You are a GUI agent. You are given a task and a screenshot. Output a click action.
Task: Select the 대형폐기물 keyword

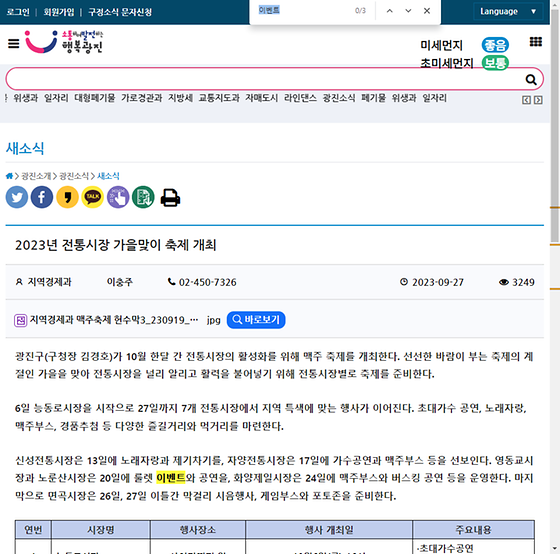point(95,98)
